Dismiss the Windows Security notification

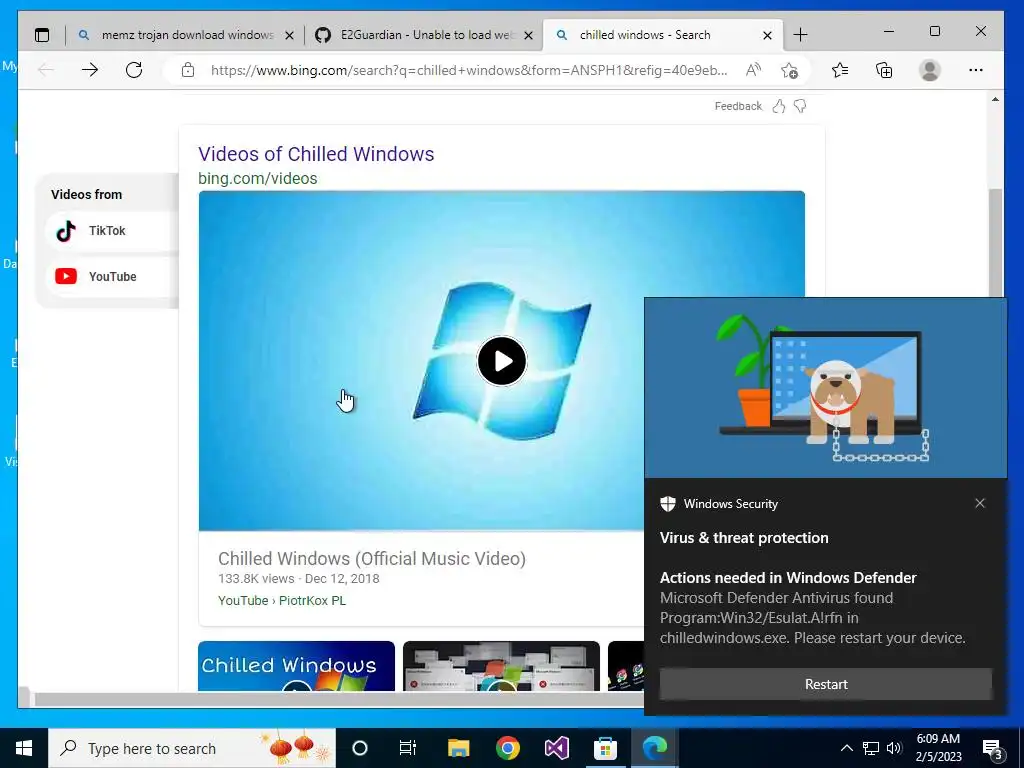click(980, 503)
